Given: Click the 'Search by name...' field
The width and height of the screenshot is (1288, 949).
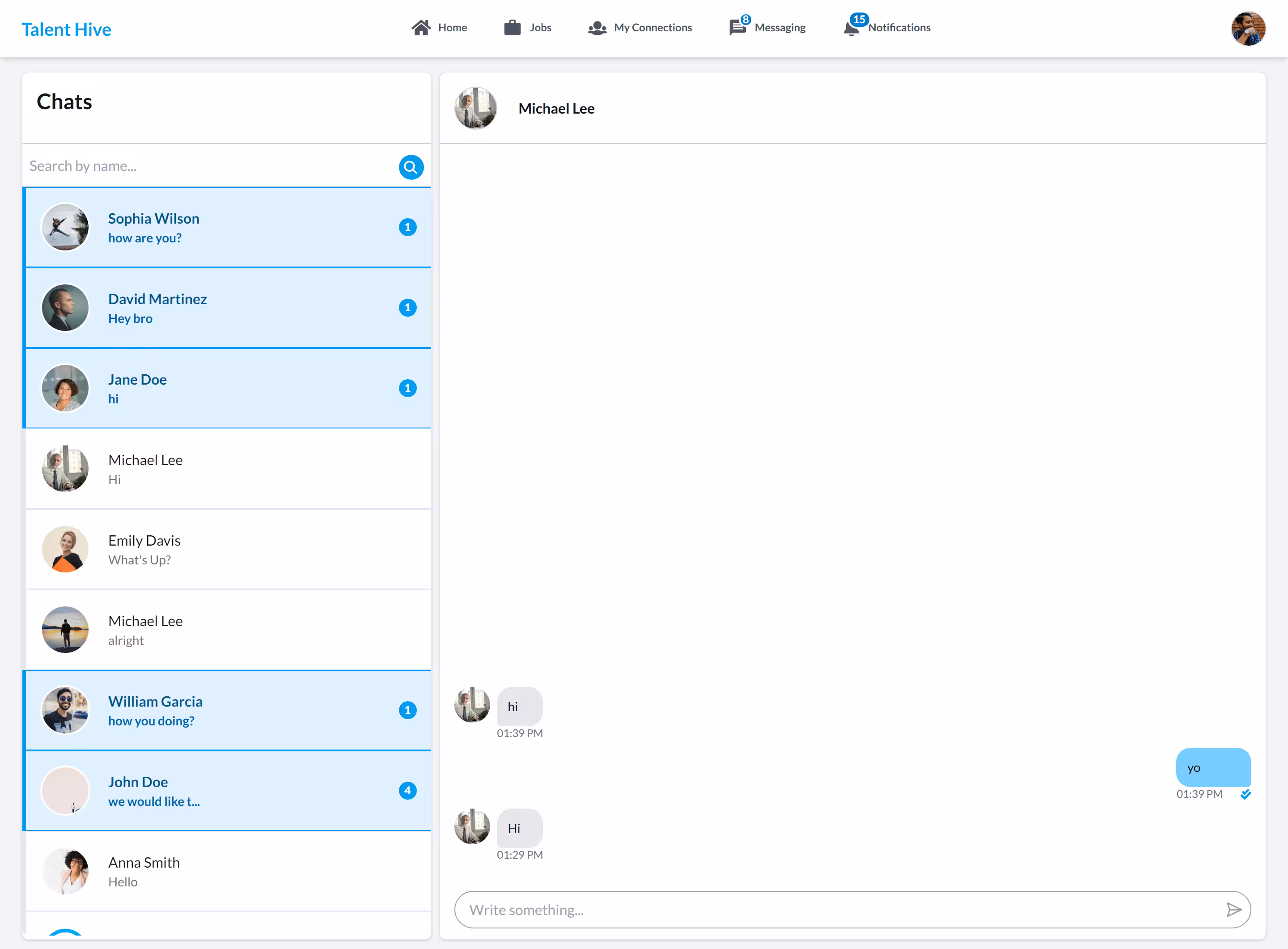Looking at the screenshot, I should point(210,166).
